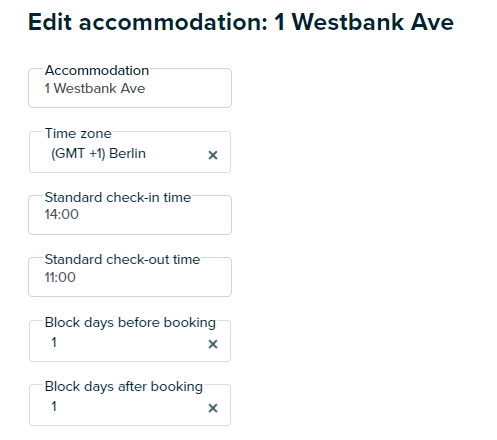Screen dimensions: 497x440
Task: Click the Standard check-out time label
Action: pyautogui.click(x=122, y=259)
